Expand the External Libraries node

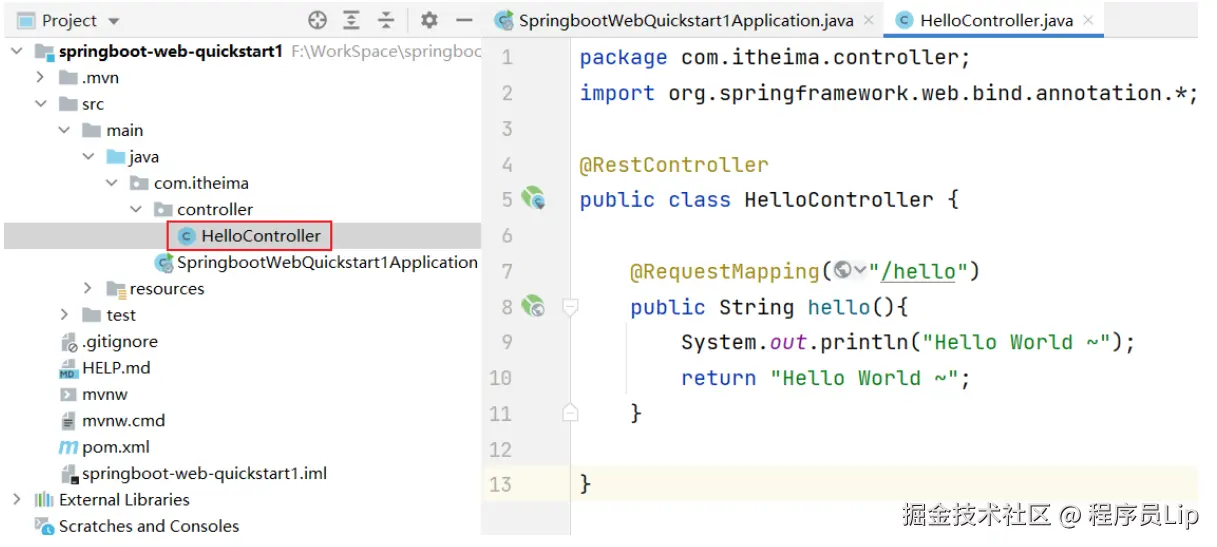click(x=17, y=499)
